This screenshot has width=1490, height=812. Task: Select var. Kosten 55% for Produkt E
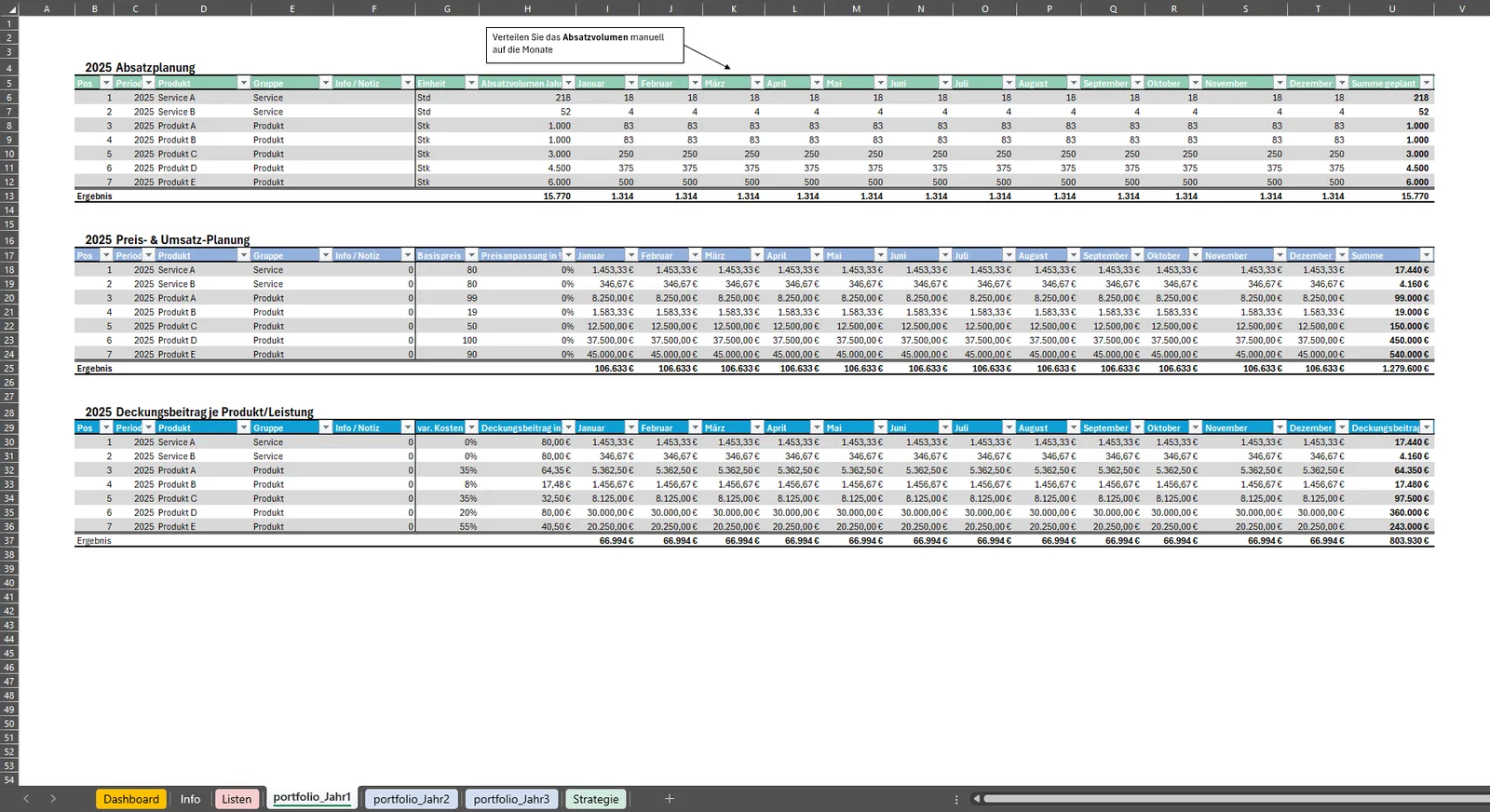(x=447, y=527)
